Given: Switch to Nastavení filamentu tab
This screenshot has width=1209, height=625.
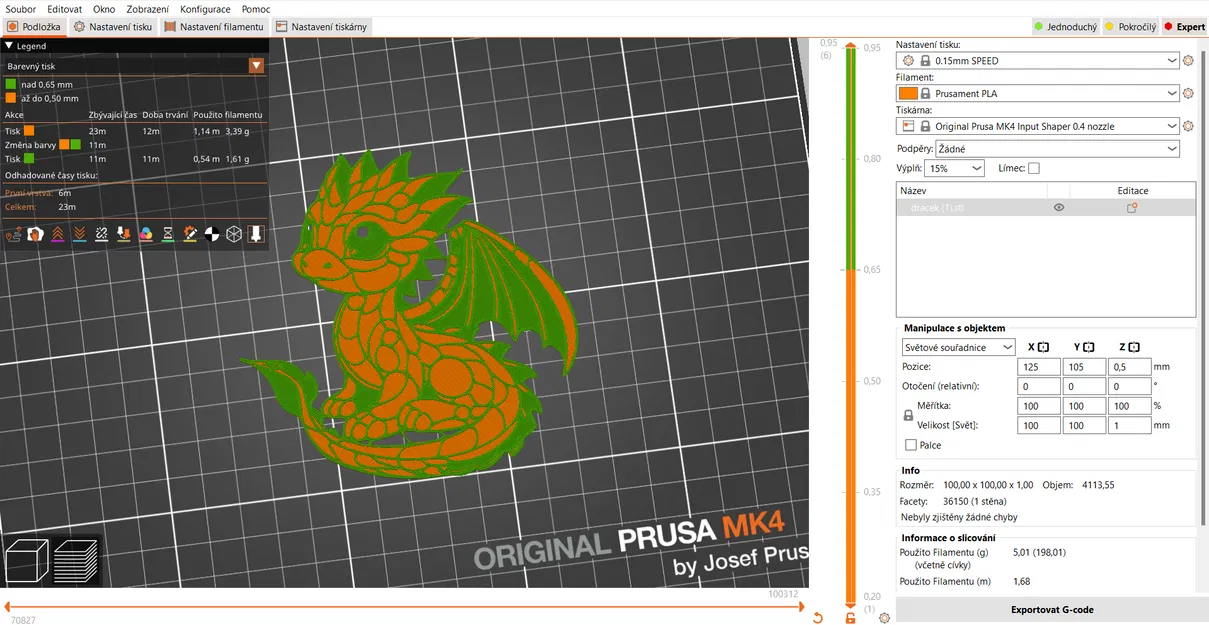Looking at the screenshot, I should click(x=214, y=27).
